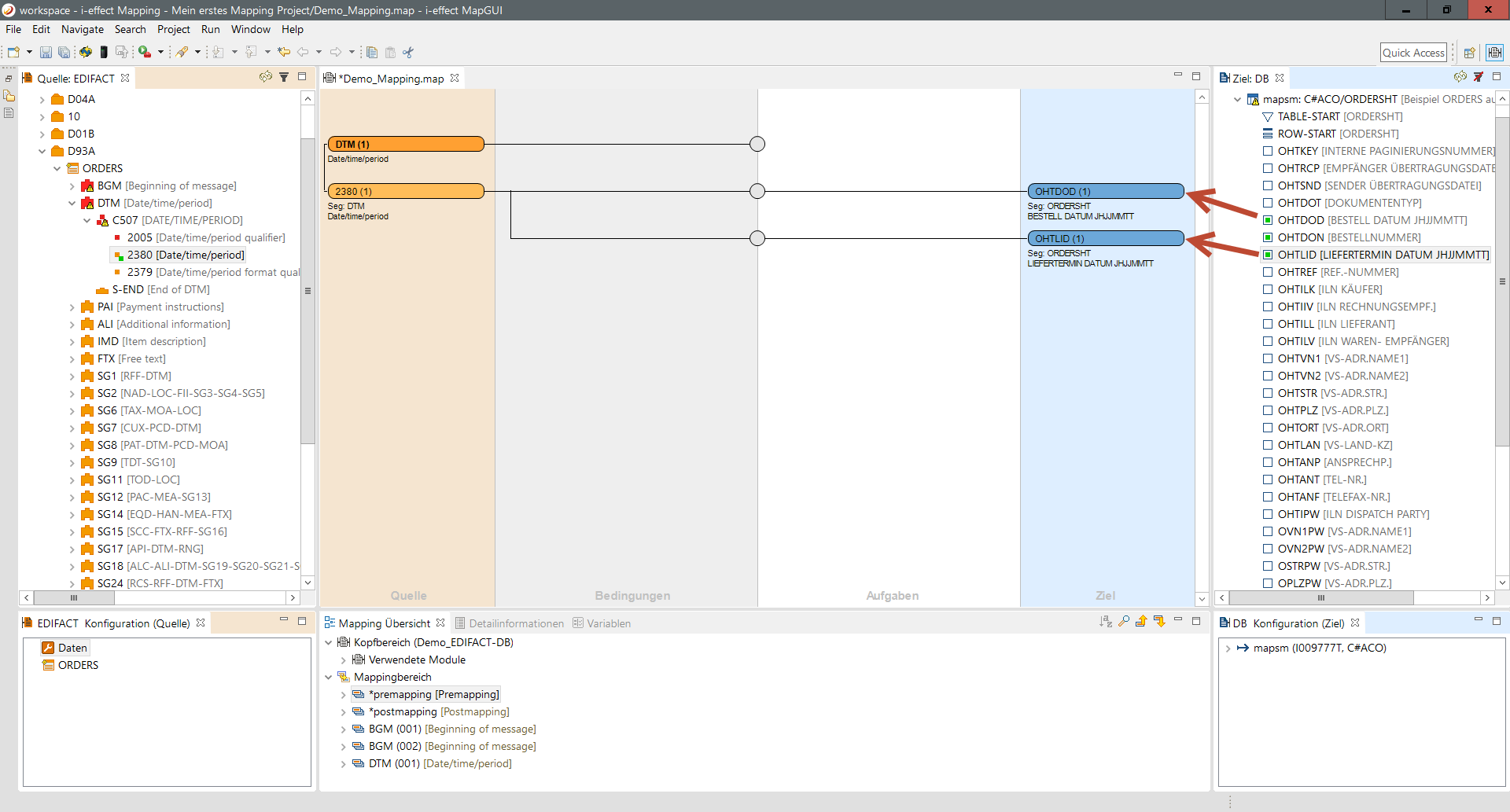This screenshot has width=1510, height=812.
Task: Click the yellow up-arrow icon in Mapping Übersicht
Action: point(1141,622)
